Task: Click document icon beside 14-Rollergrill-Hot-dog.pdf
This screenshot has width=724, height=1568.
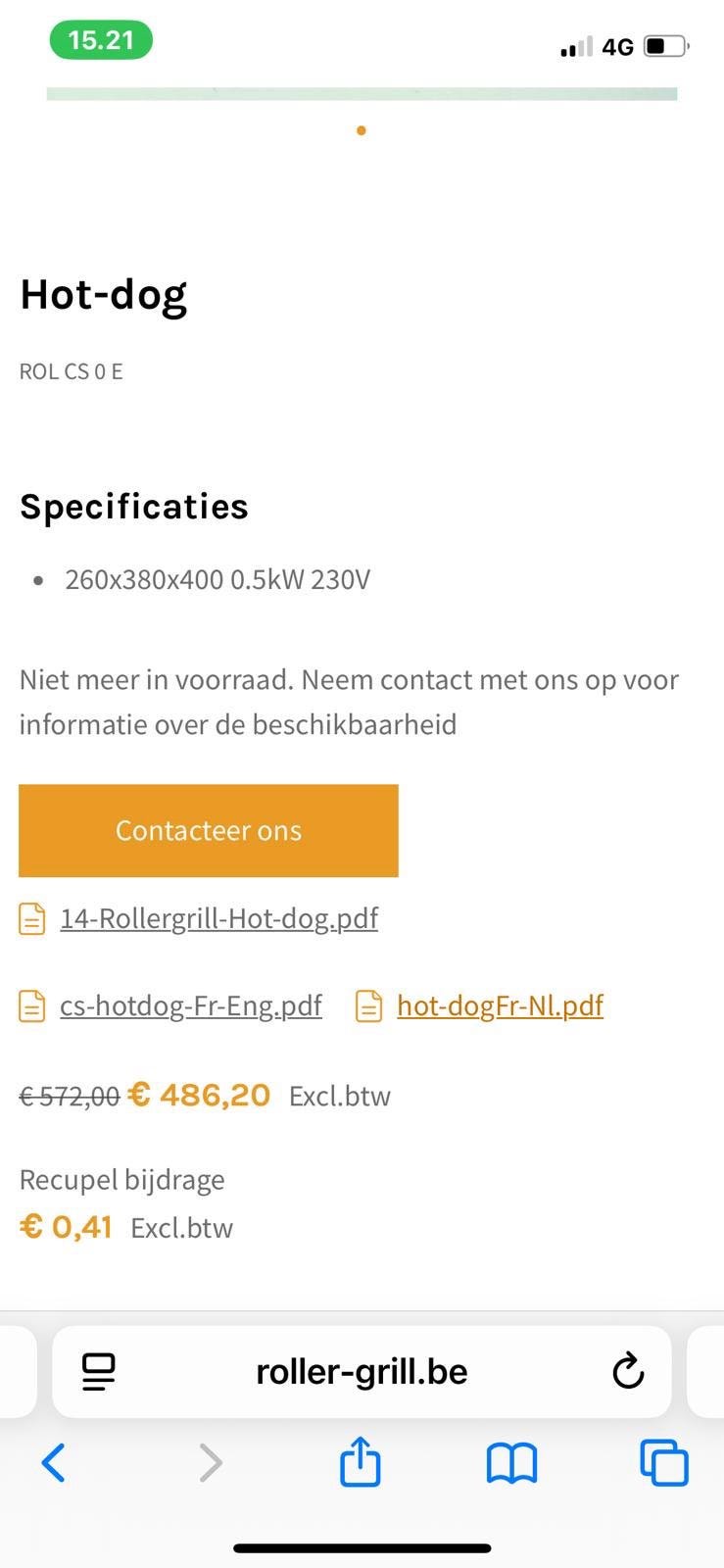Action: point(32,919)
